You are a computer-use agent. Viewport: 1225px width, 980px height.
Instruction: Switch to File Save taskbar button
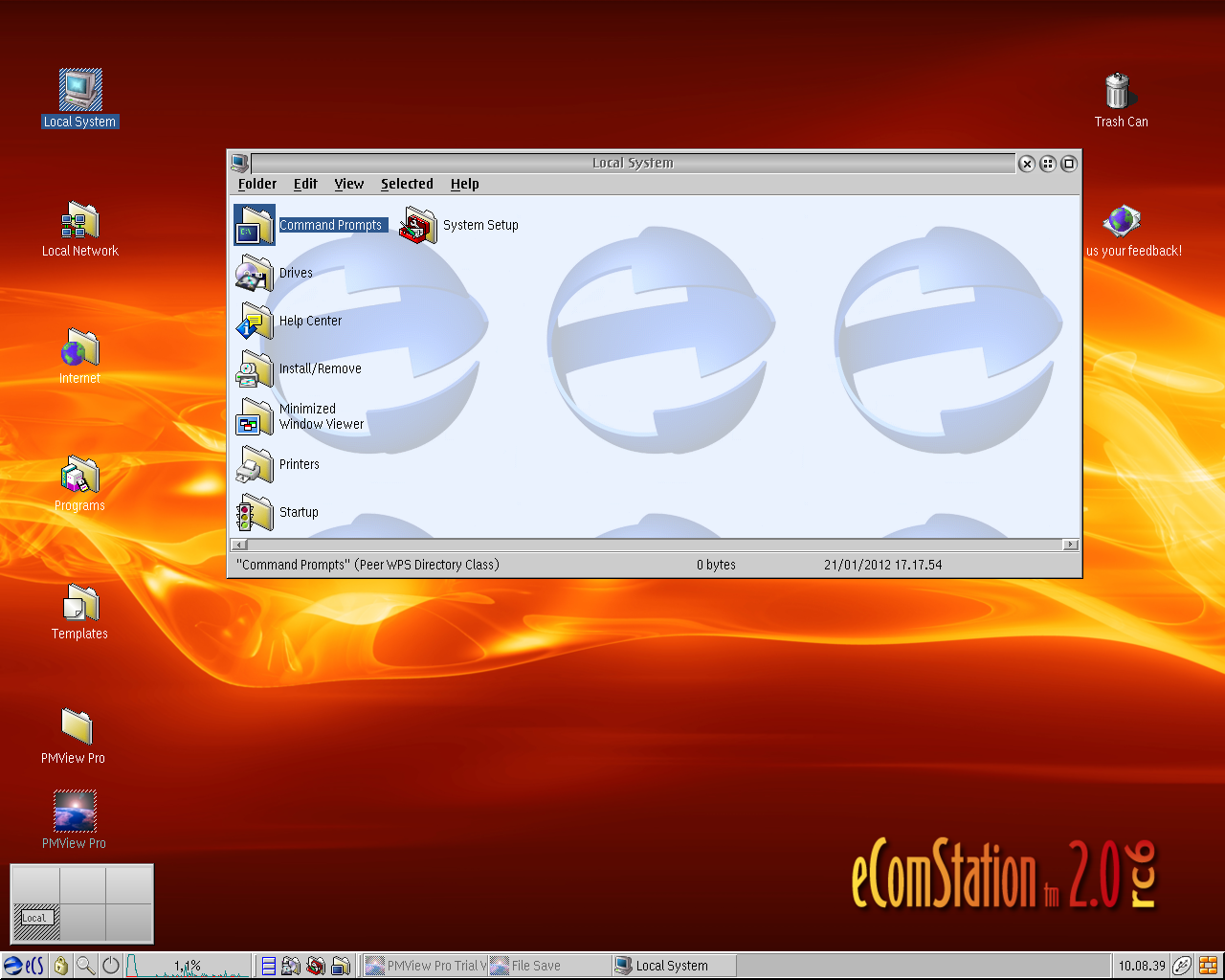click(x=549, y=966)
